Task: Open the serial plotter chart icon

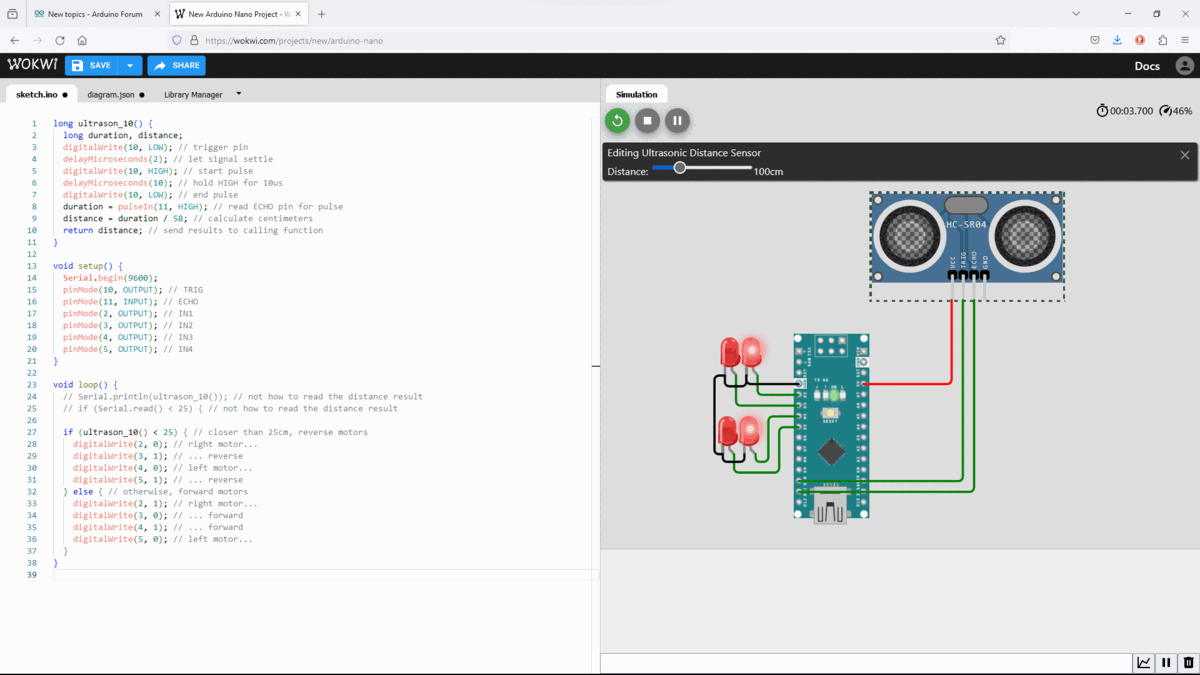Action: [1143, 662]
